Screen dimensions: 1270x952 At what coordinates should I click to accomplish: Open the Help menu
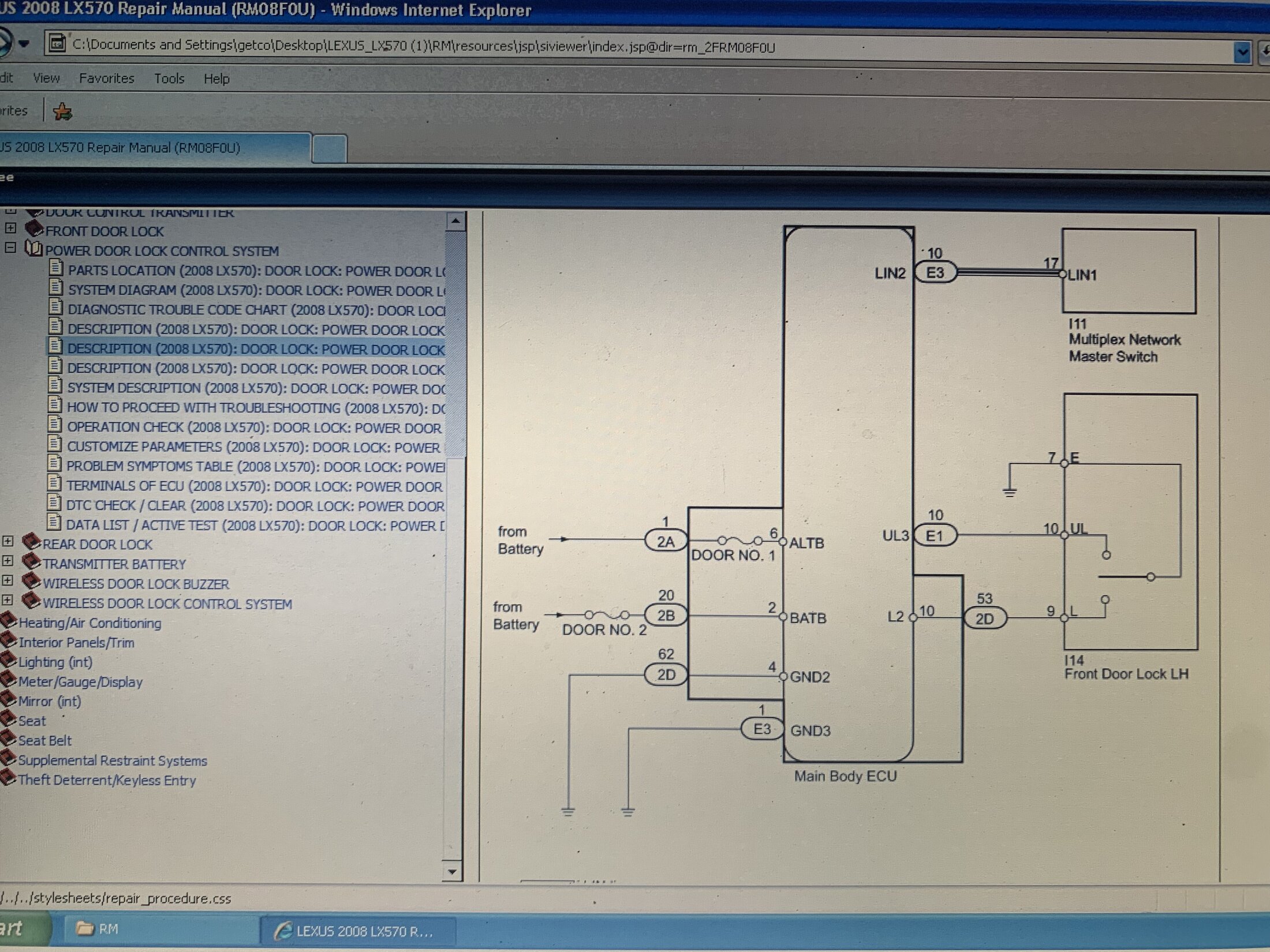pos(216,78)
